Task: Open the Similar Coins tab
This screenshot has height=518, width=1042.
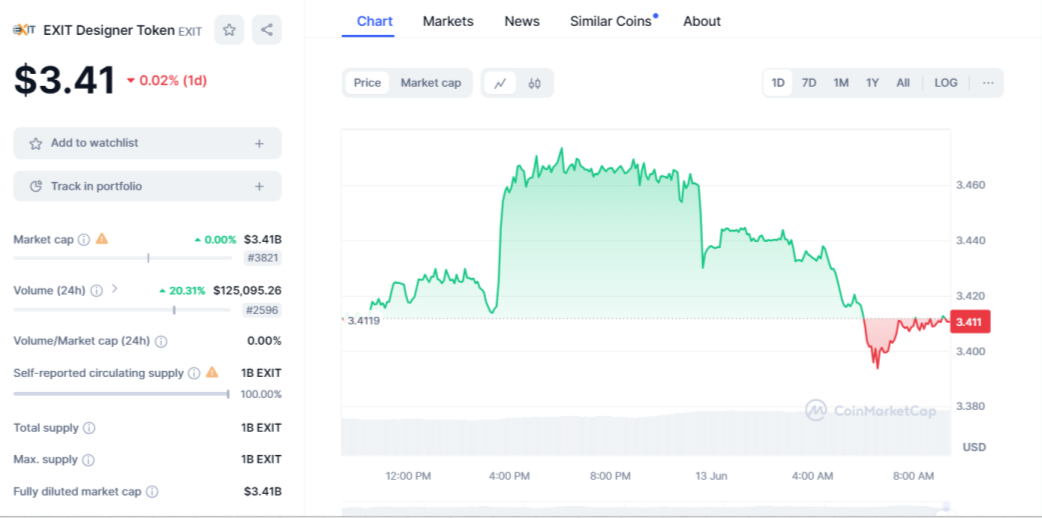Action: [611, 21]
